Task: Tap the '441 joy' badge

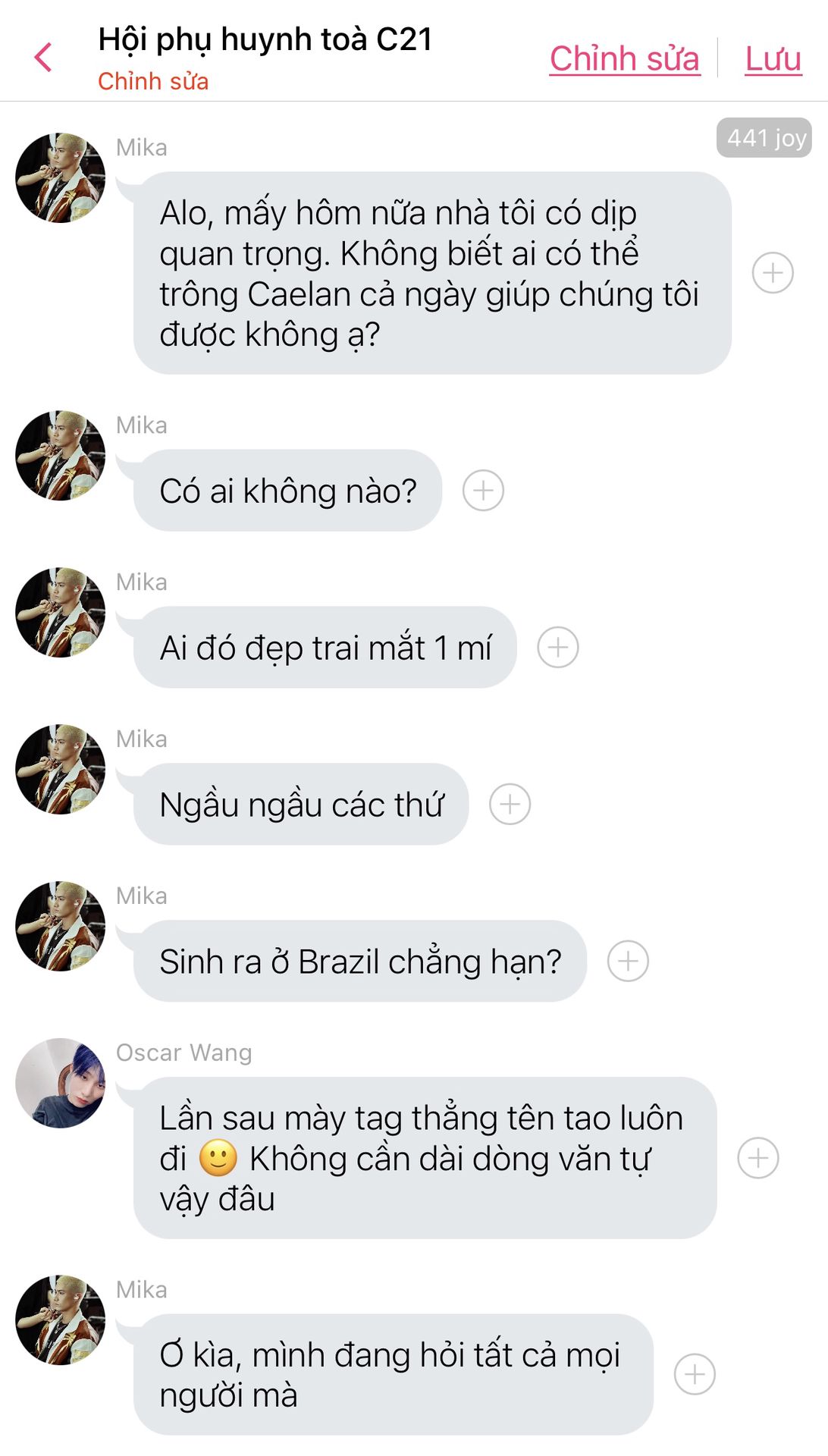Action: 764,138
